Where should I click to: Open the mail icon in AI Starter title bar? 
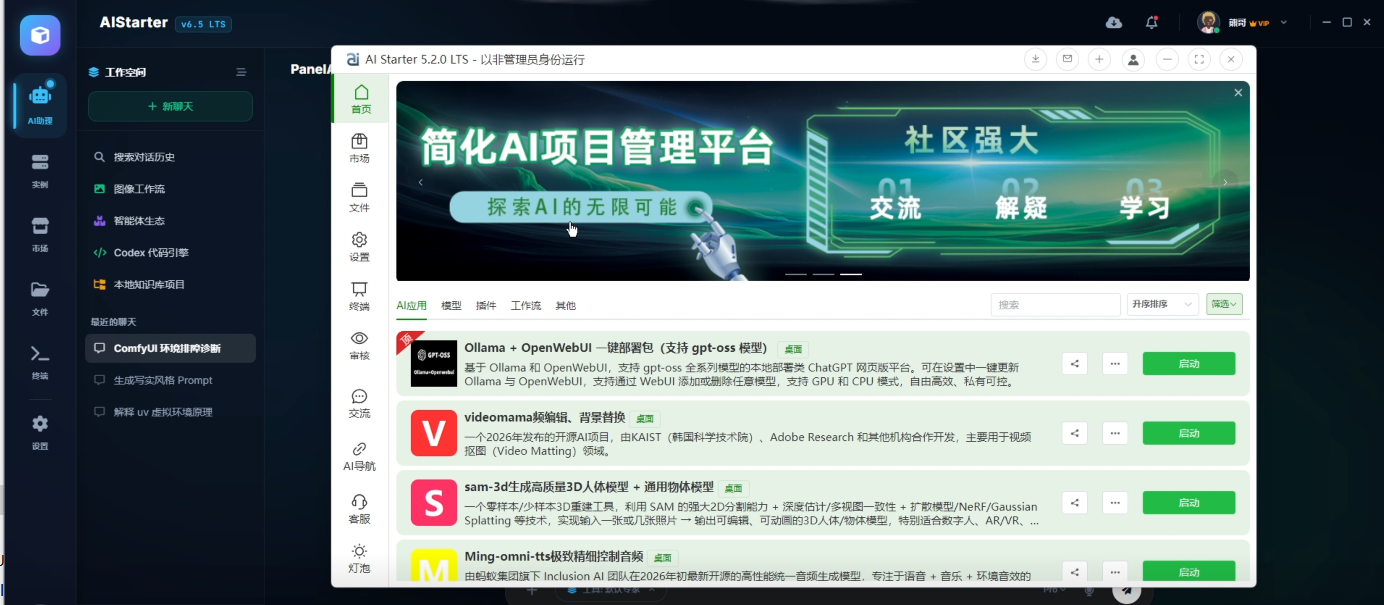1068,59
